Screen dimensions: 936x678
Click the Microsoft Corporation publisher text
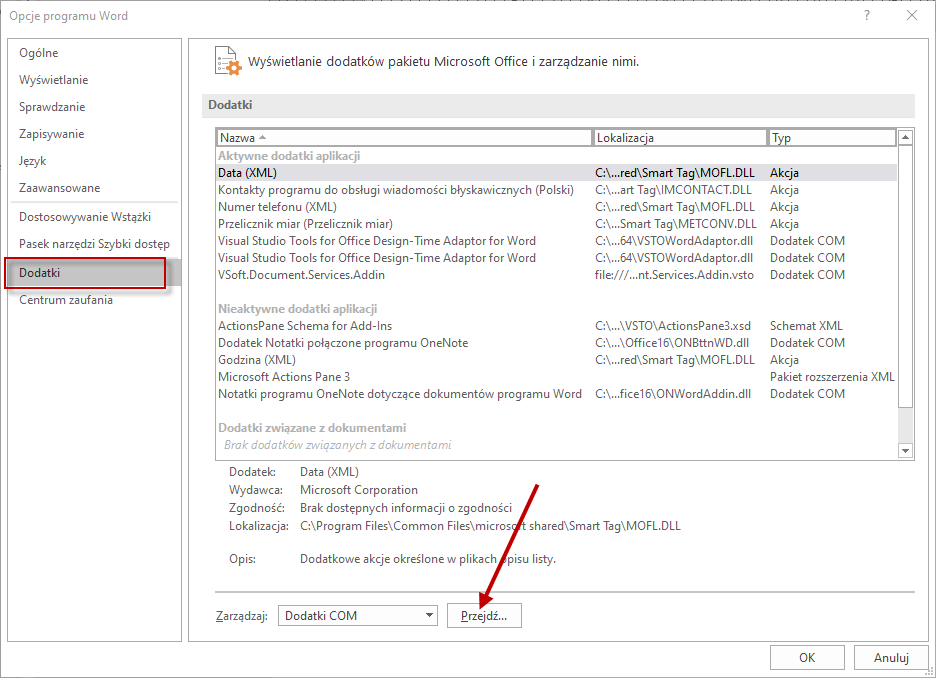tap(359, 490)
